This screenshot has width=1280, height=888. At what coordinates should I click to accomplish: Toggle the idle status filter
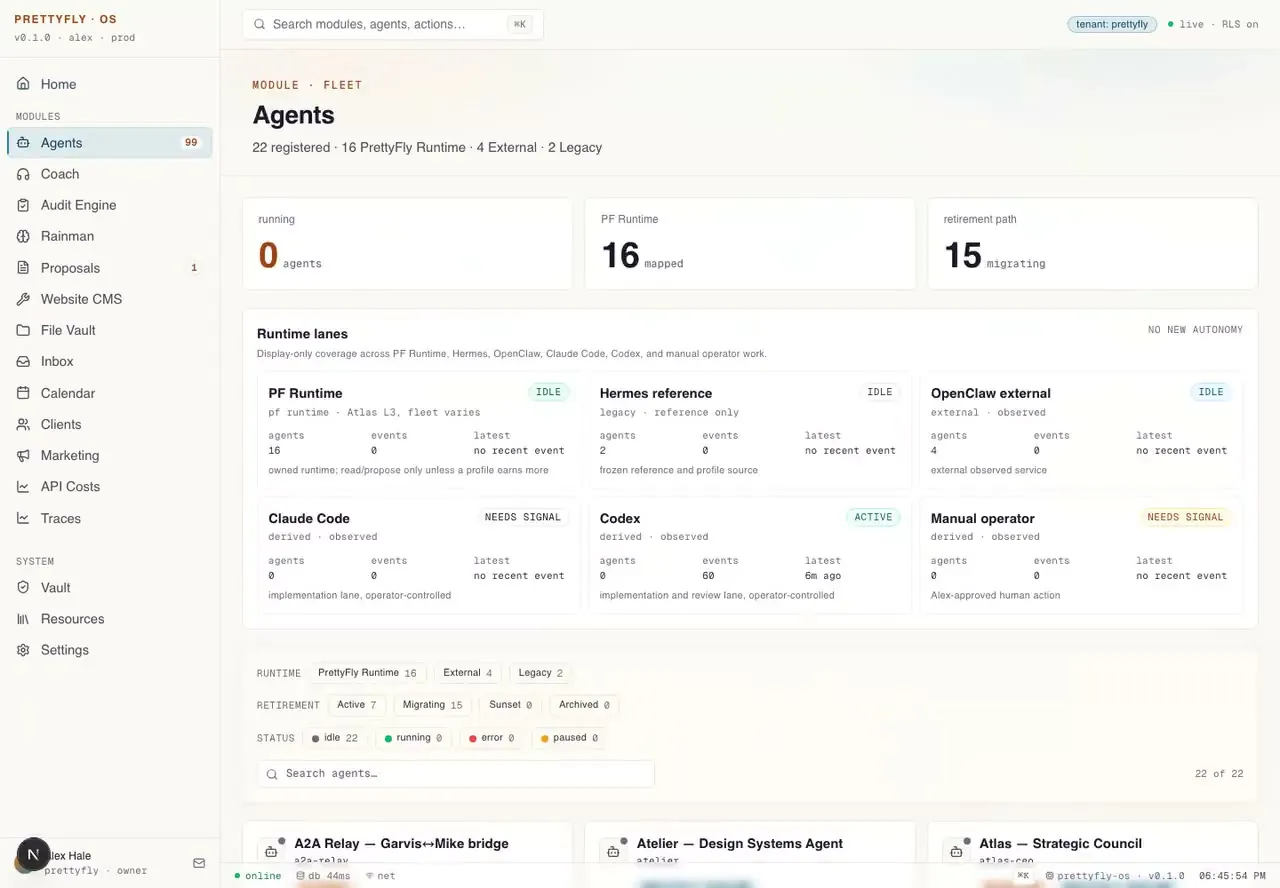(335, 738)
